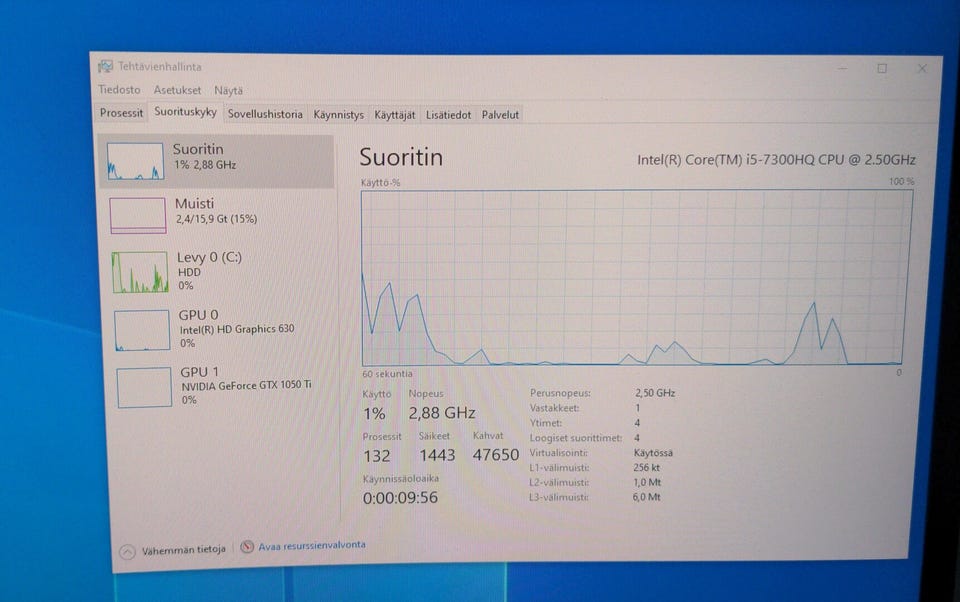960x602 pixels.
Task: Open the Näytä menu
Action: click(x=228, y=91)
